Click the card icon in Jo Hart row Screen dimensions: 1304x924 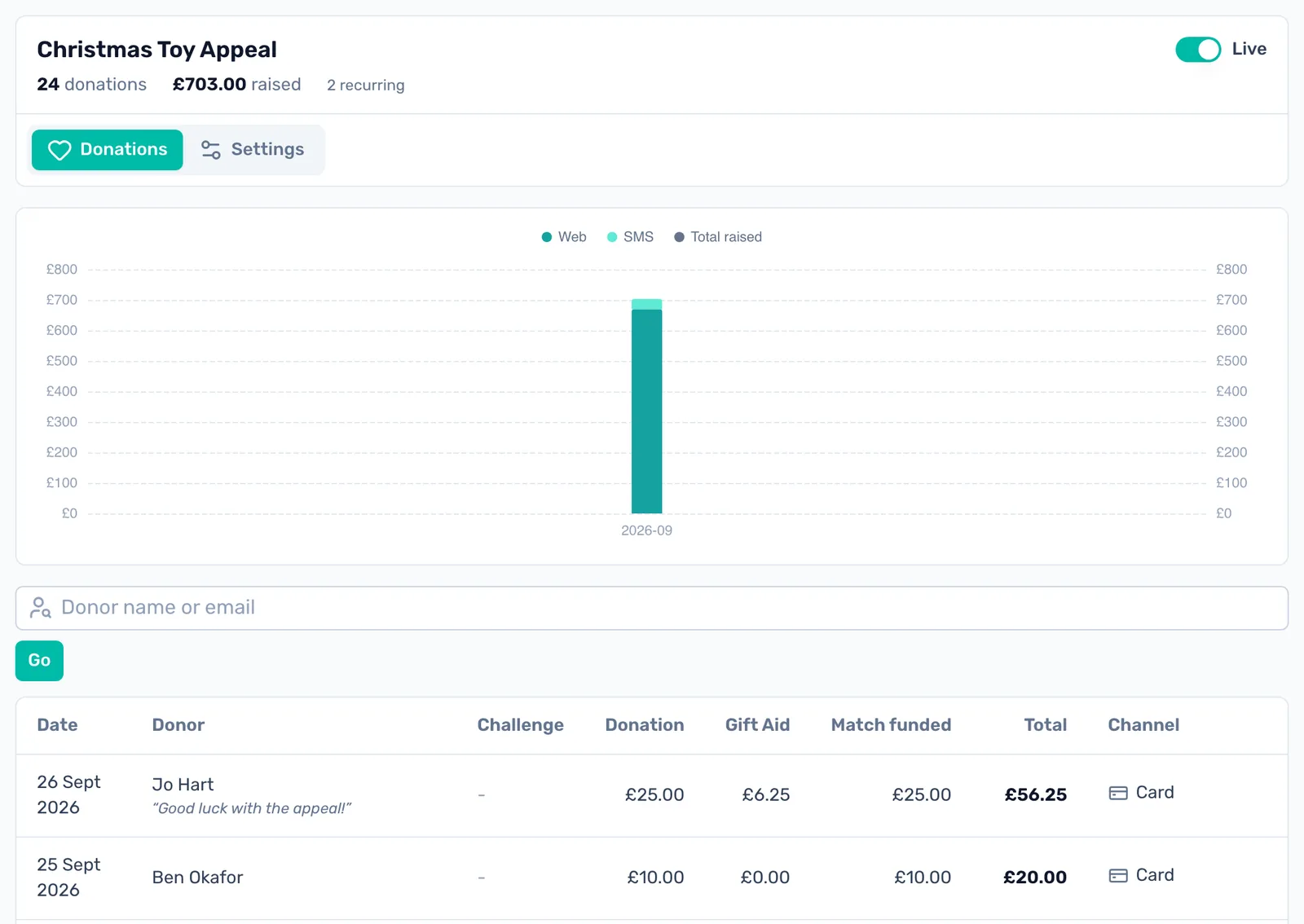[x=1118, y=793]
